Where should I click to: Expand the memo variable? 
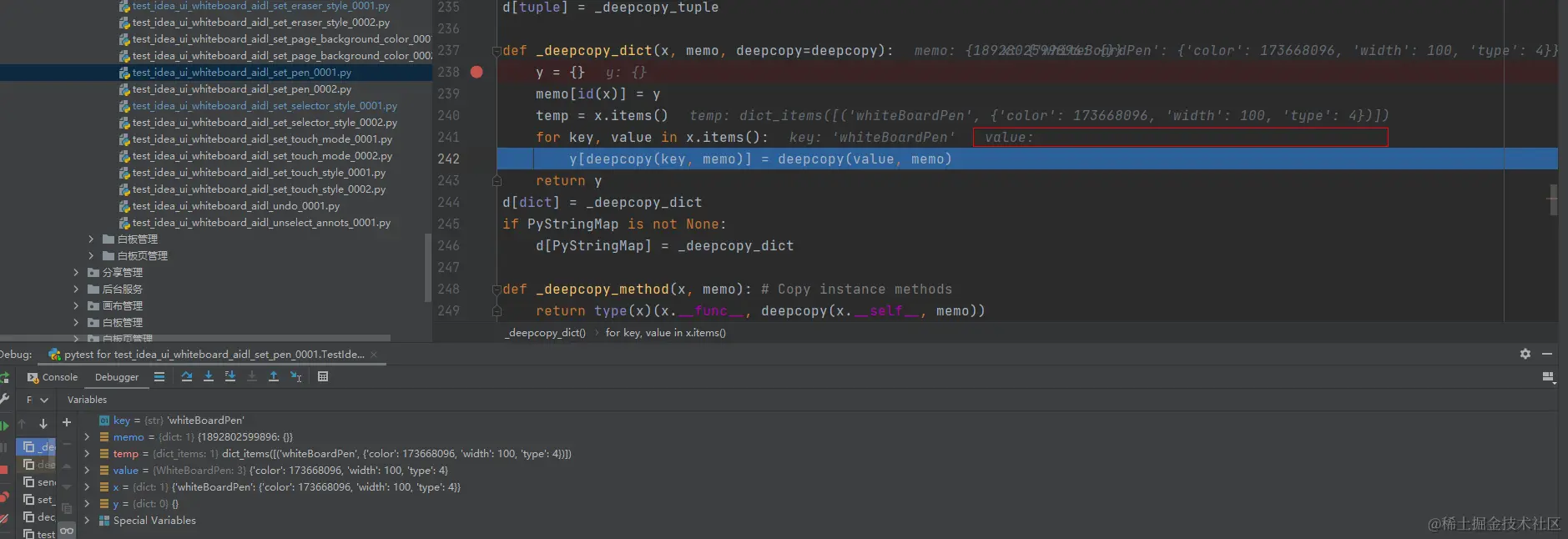point(87,437)
